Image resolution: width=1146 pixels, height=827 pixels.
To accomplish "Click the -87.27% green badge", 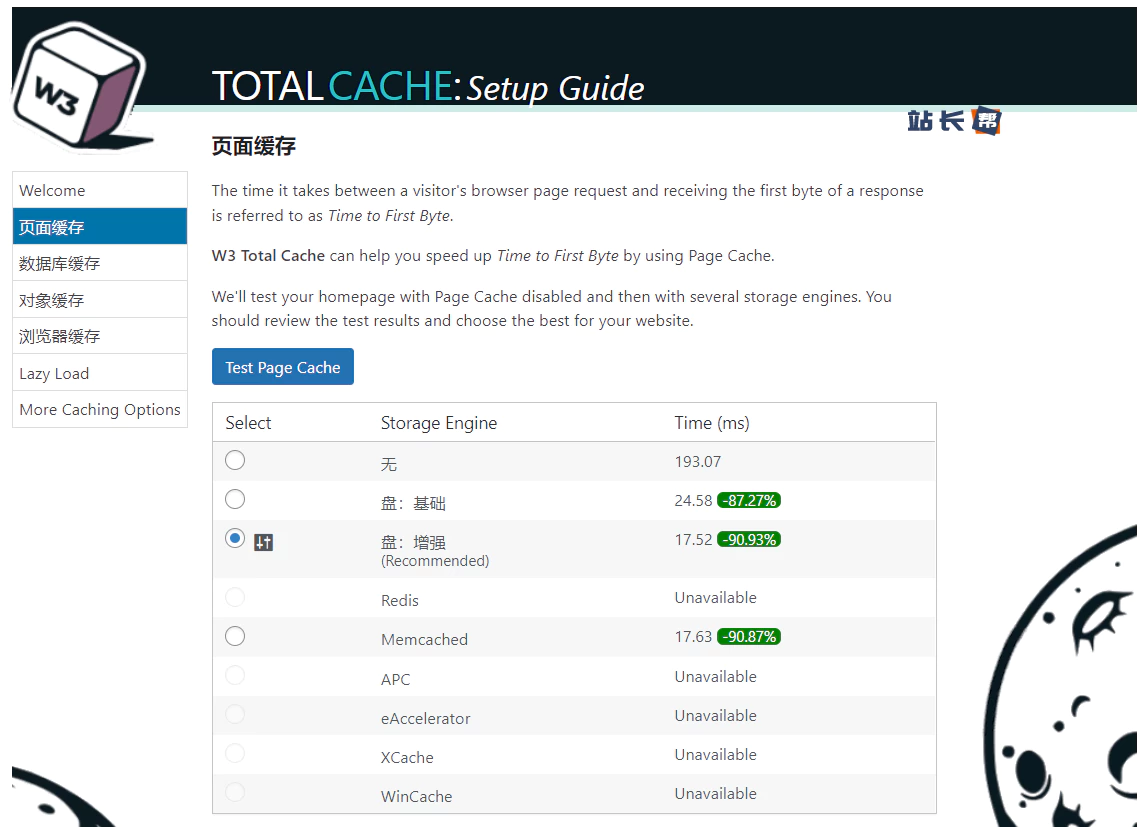I will coord(748,500).
